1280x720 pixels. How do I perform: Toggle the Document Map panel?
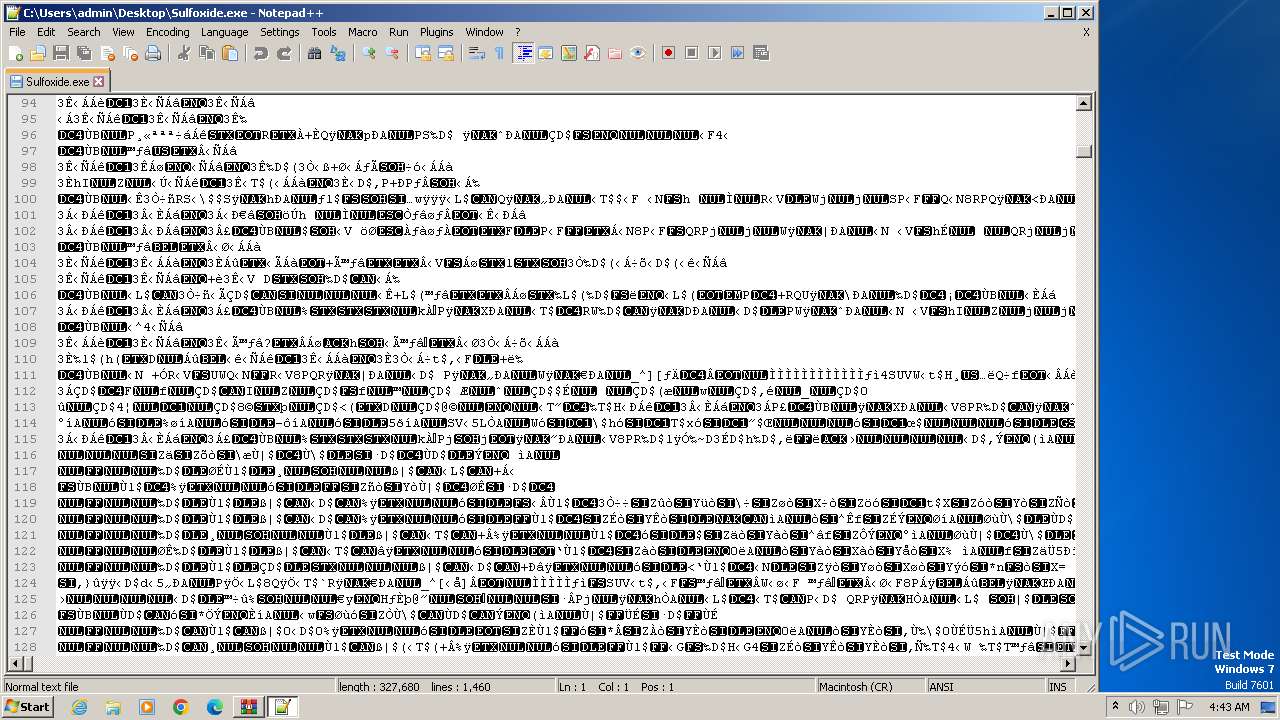(x=569, y=53)
